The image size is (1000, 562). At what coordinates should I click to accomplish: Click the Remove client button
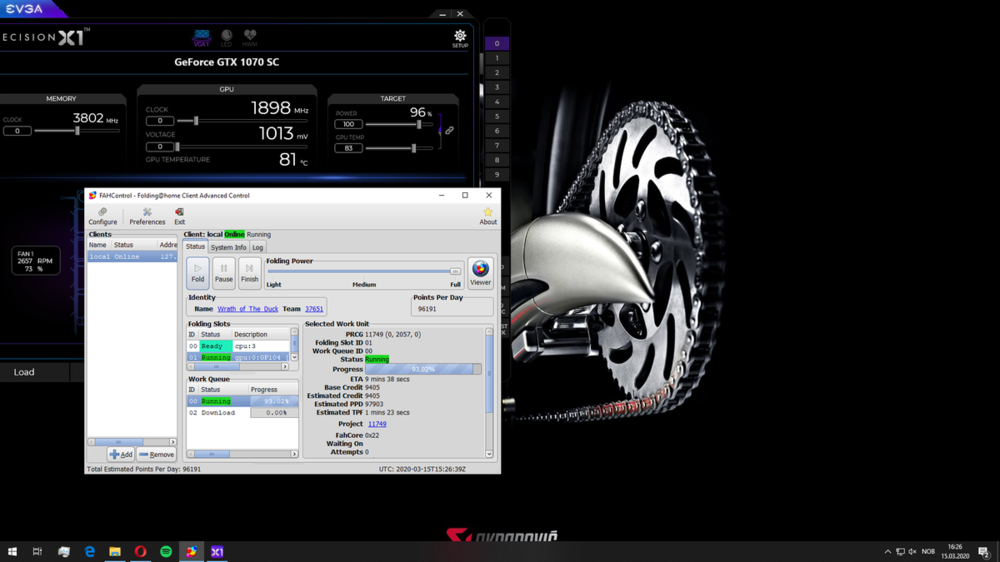(x=156, y=454)
